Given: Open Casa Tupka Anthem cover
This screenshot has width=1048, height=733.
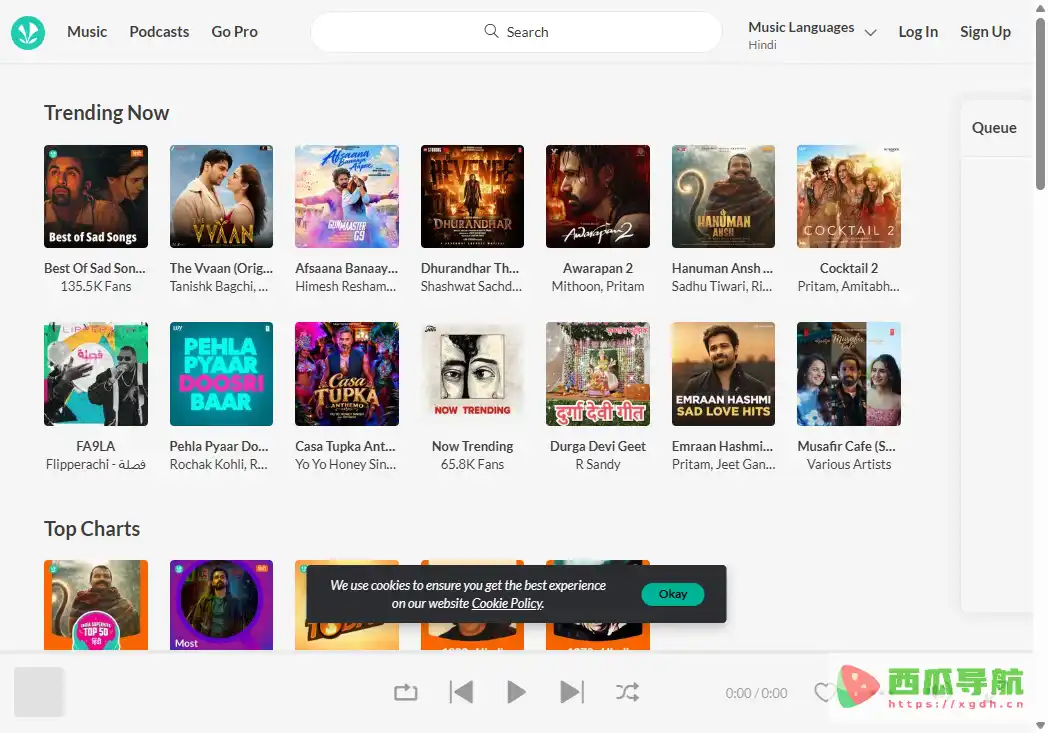Looking at the screenshot, I should pos(347,374).
